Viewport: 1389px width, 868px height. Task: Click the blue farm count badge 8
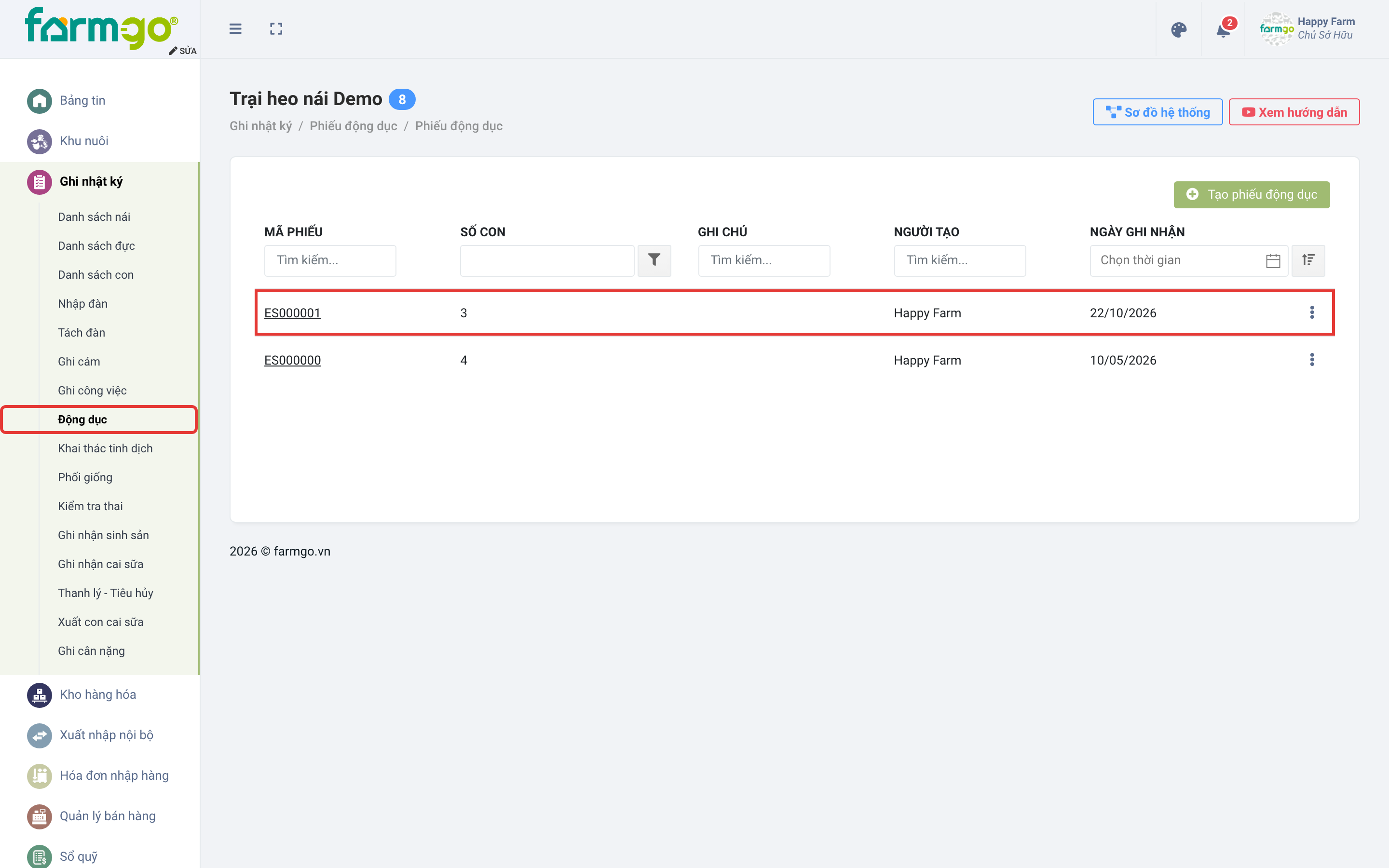click(x=402, y=99)
